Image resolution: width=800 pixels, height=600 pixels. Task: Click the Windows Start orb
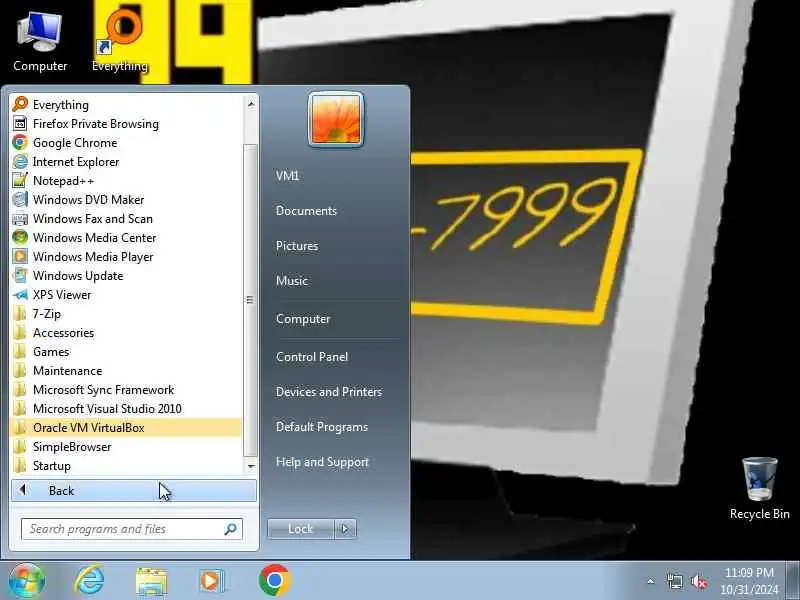pyautogui.click(x=27, y=580)
